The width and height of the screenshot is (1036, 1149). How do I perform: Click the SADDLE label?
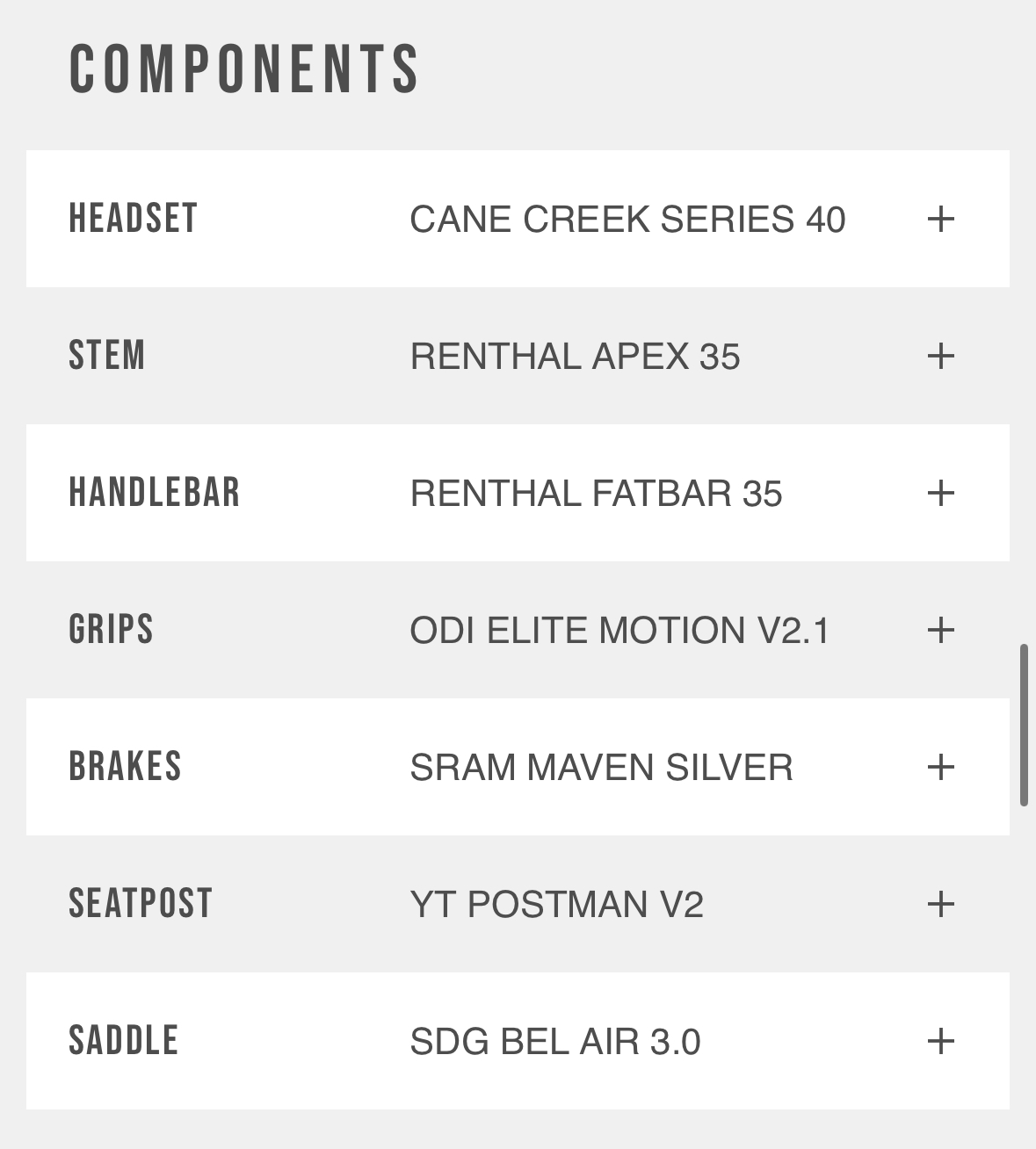click(x=124, y=1041)
